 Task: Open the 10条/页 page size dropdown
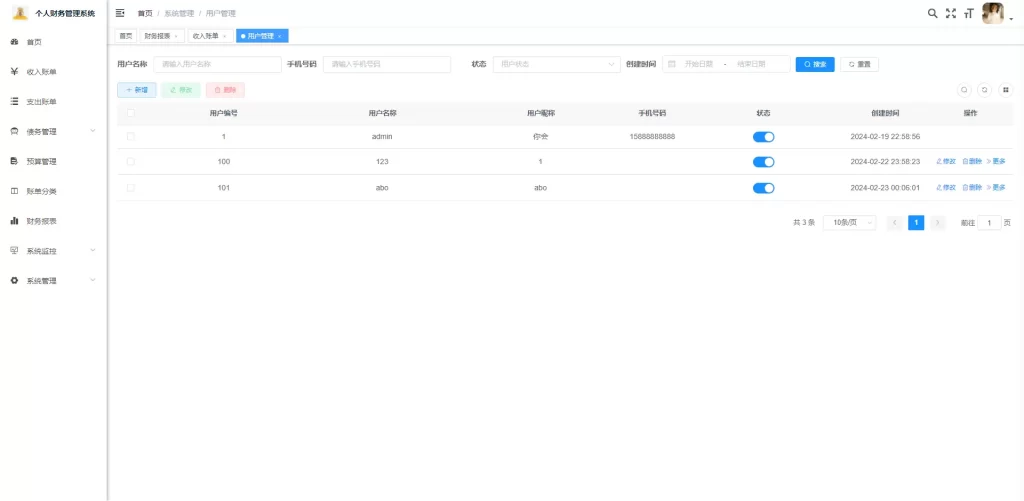[849, 223]
